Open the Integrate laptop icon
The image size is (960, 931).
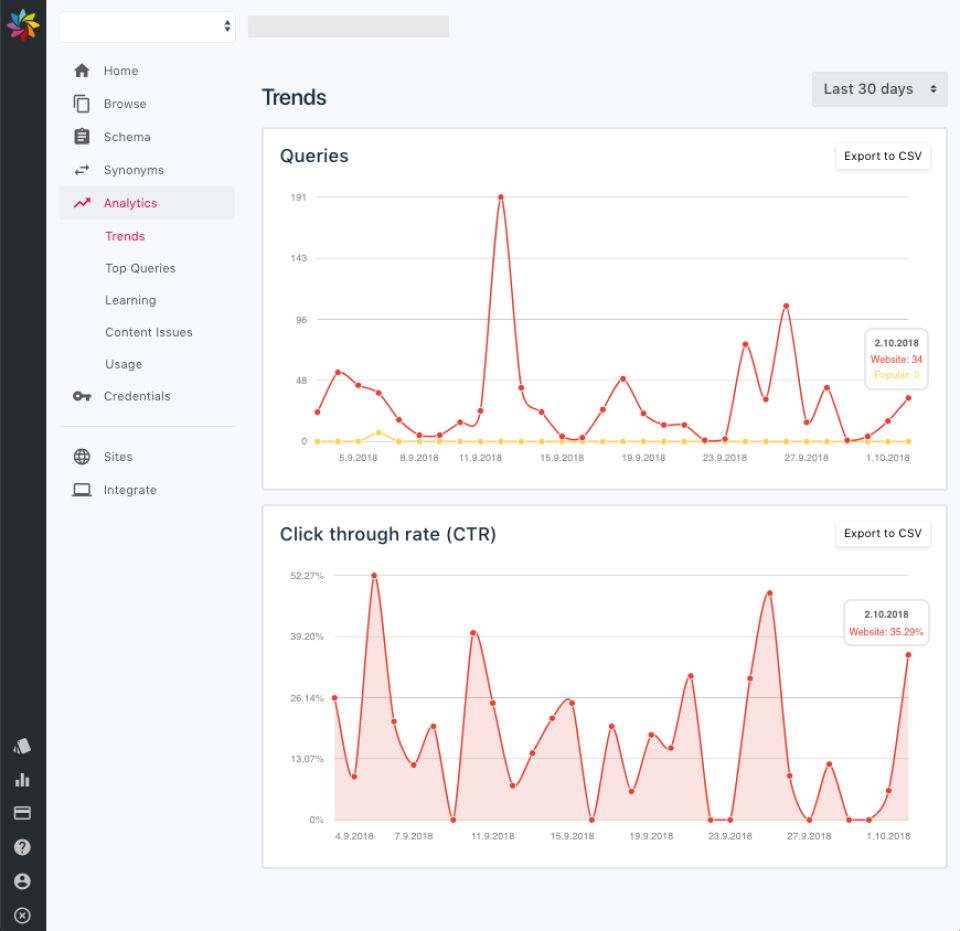tap(81, 490)
